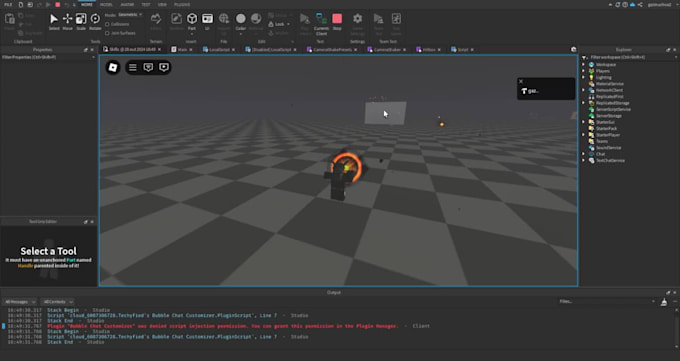The image size is (680, 361).
Task: Open the in-game chat window icon
Action: (x=148, y=67)
